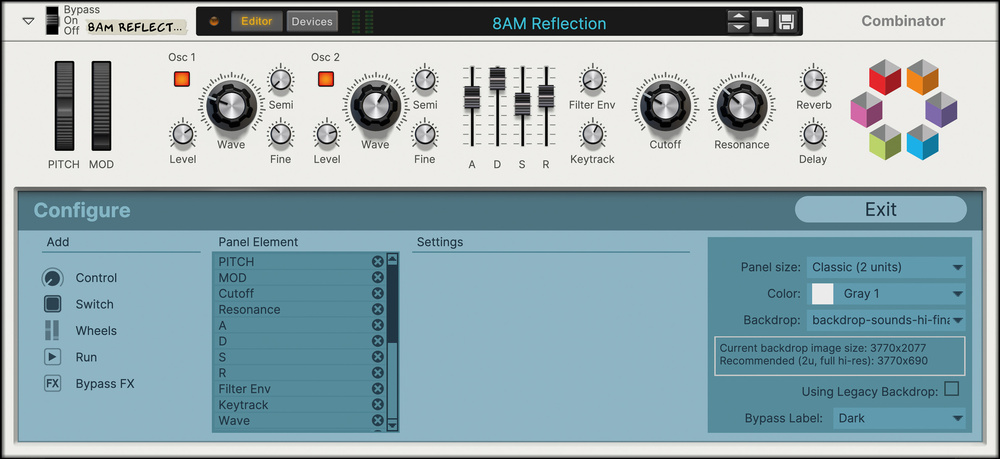Click the Wheels icon in Add list

[x=52, y=331]
